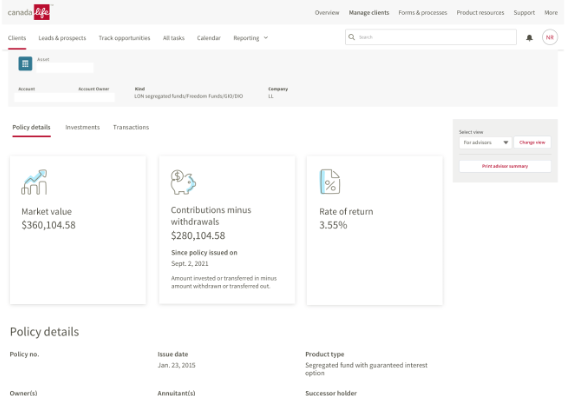Image resolution: width=567 pixels, height=396 pixels.
Task: Open Forms & processes menu
Action: pos(423,13)
